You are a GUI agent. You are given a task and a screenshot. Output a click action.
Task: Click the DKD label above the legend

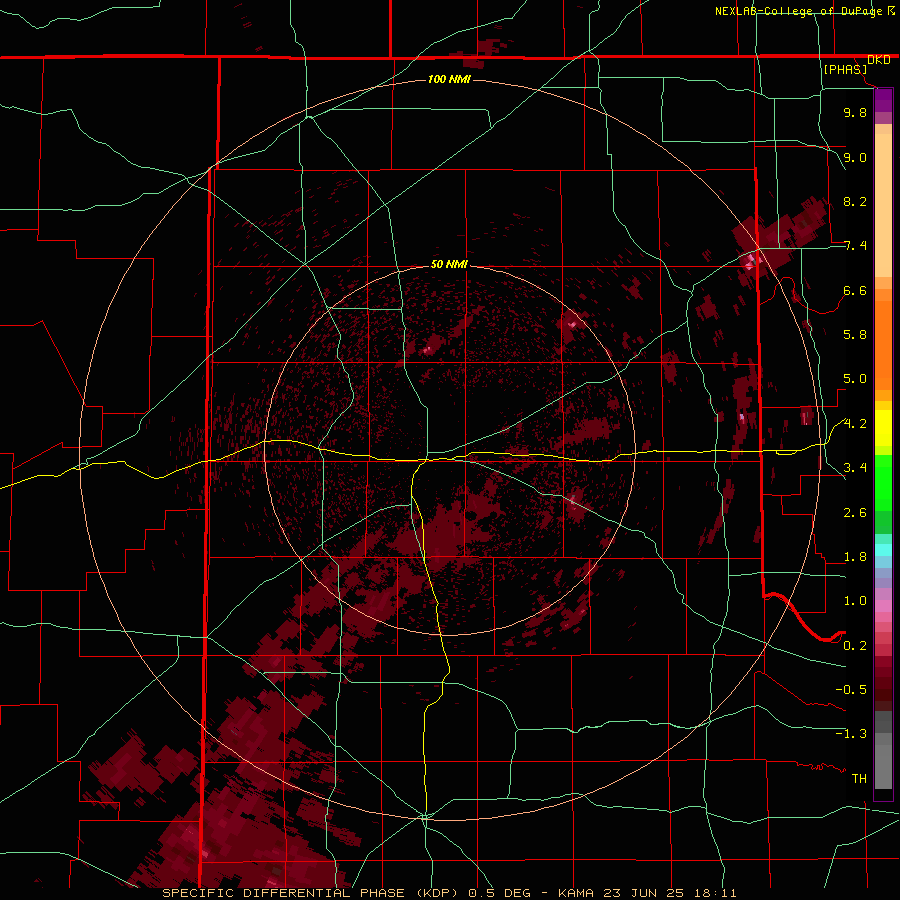click(879, 60)
